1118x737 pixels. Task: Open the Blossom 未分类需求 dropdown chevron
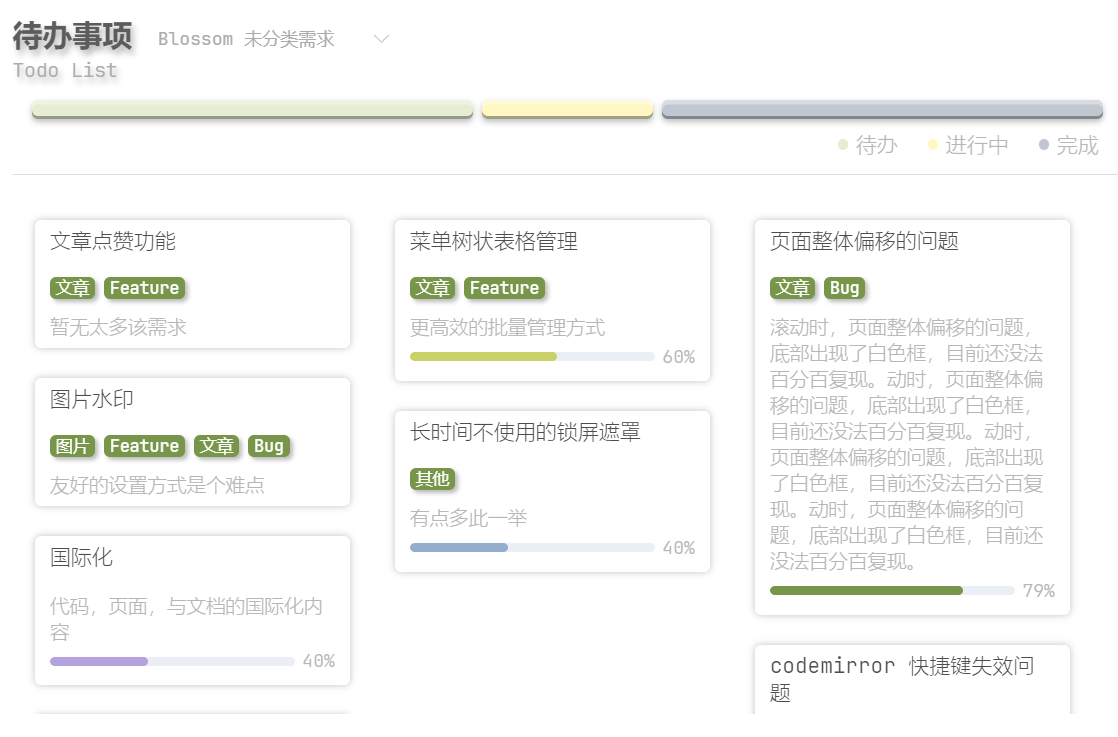click(381, 38)
